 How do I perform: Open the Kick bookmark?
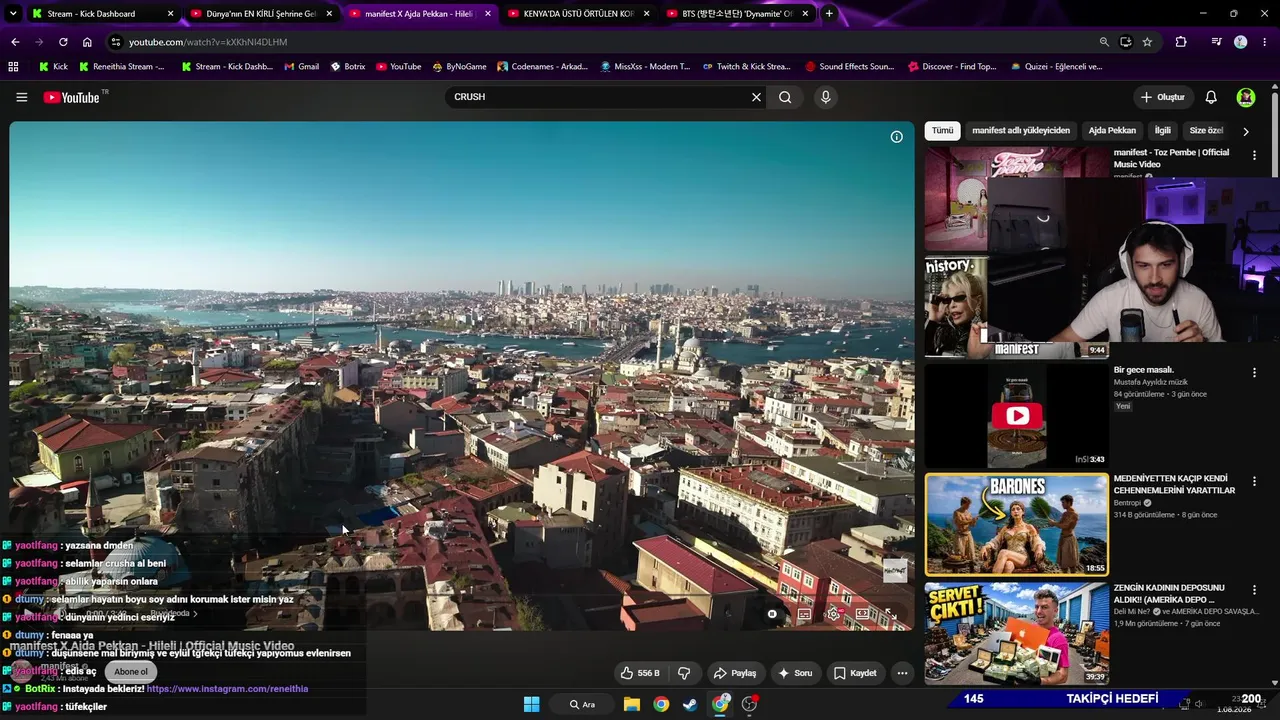point(54,67)
